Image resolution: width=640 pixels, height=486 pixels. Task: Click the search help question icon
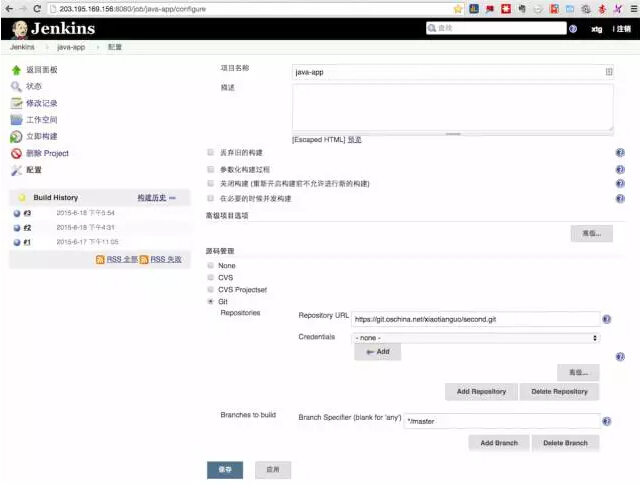pos(573,29)
